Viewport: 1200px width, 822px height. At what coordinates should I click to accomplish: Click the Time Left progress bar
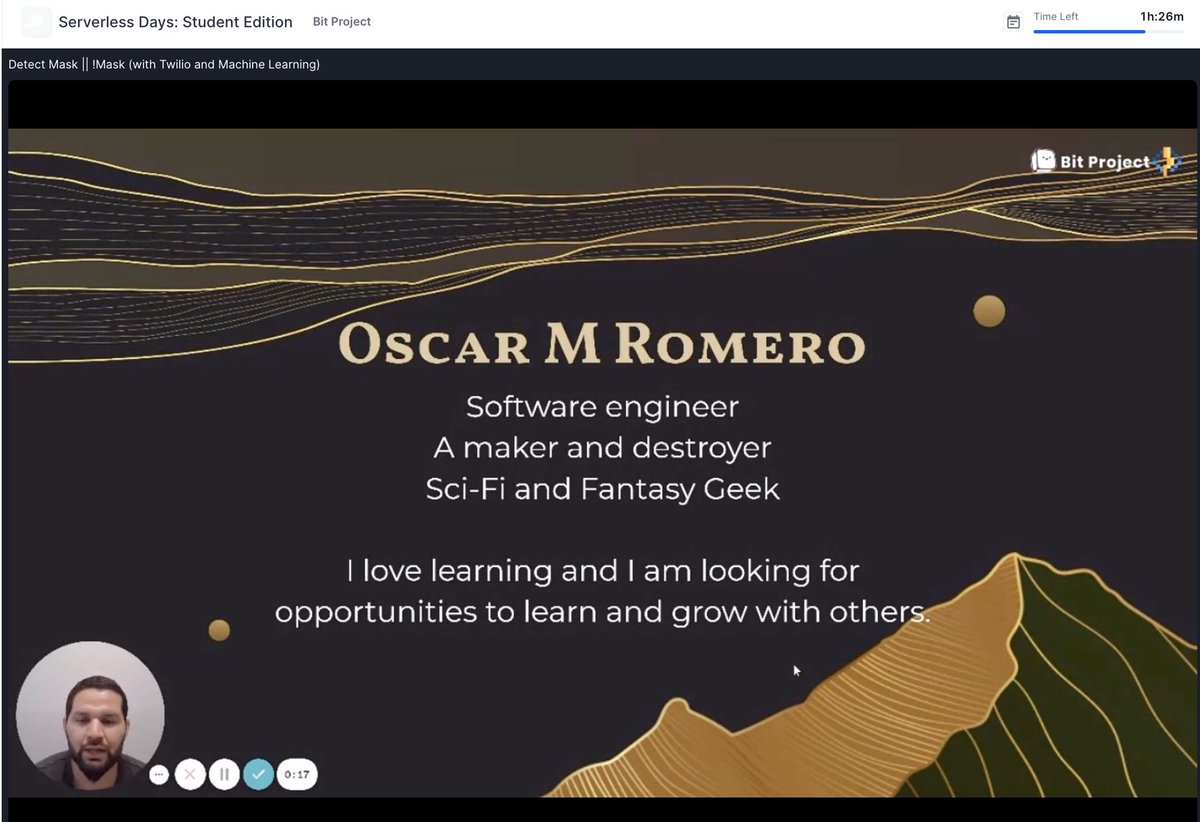[1108, 32]
